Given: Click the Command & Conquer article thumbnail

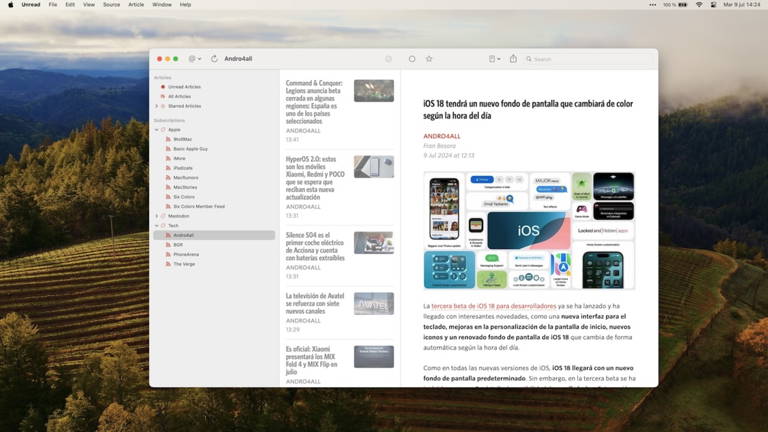Looking at the screenshot, I should (x=374, y=91).
